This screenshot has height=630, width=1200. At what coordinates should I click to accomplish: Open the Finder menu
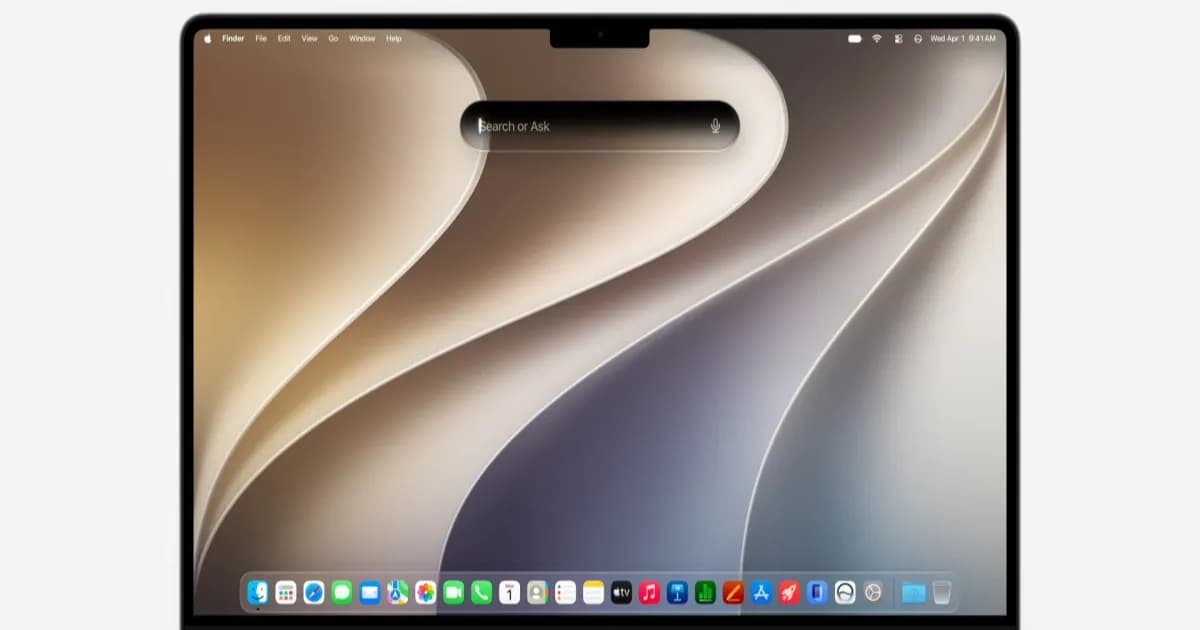click(233, 38)
